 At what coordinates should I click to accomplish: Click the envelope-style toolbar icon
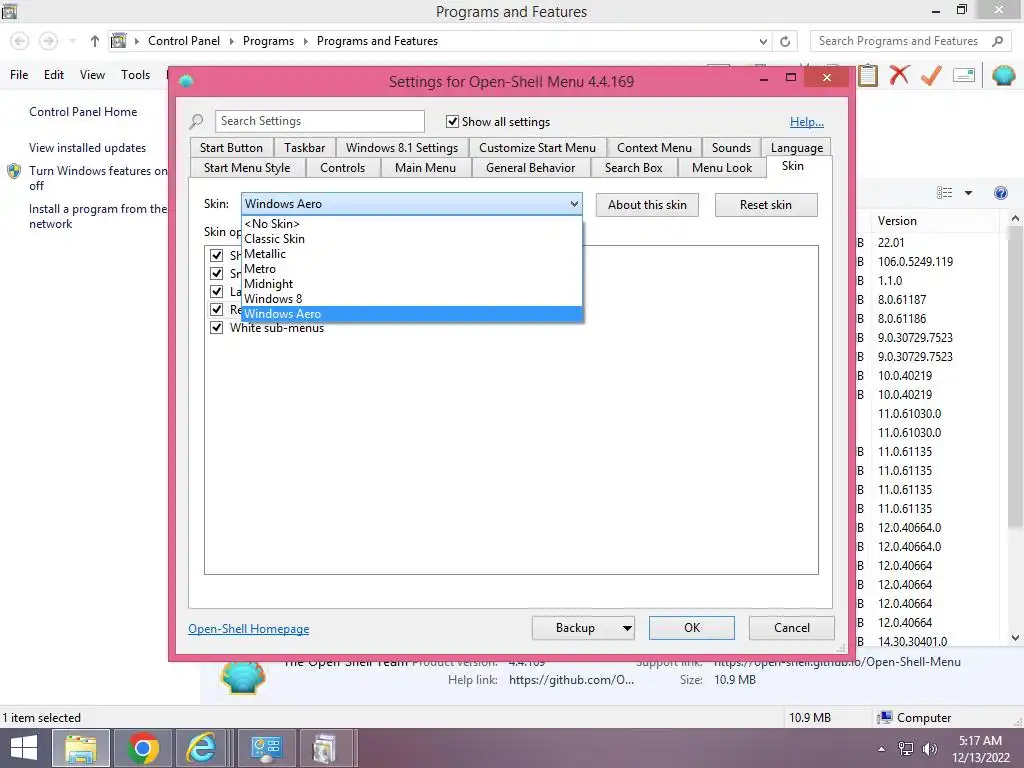tap(964, 75)
